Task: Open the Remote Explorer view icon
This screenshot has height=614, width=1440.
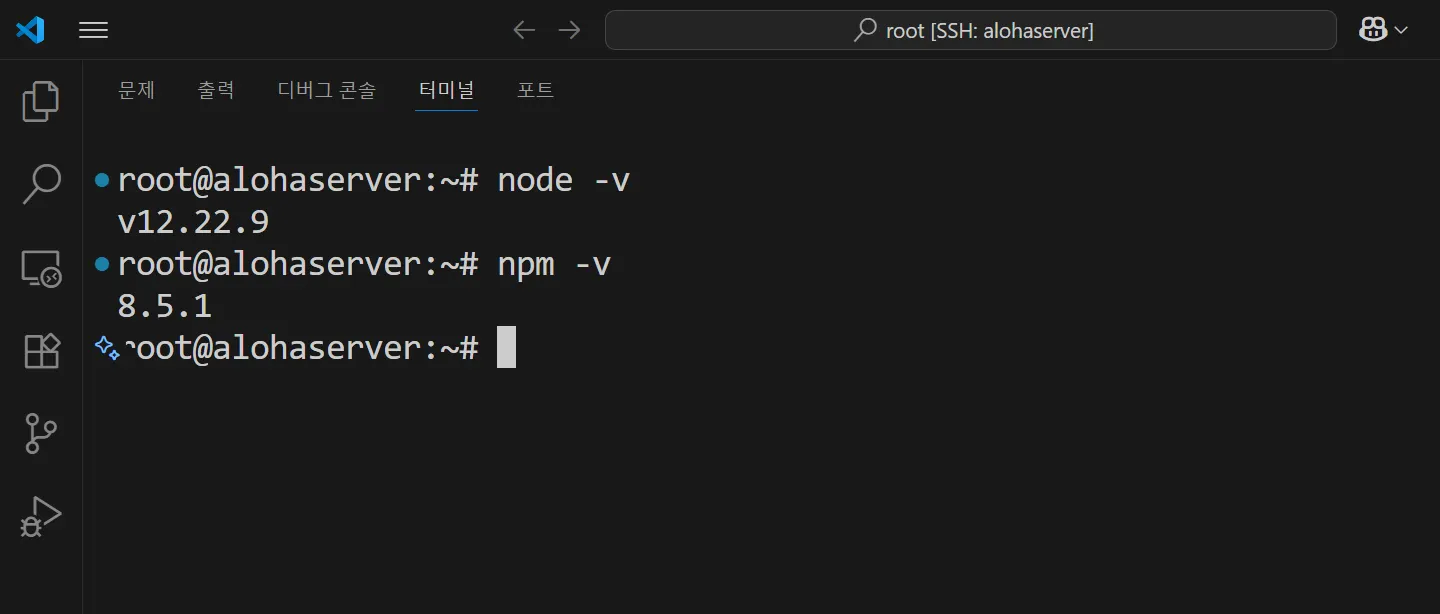Action: 40,269
